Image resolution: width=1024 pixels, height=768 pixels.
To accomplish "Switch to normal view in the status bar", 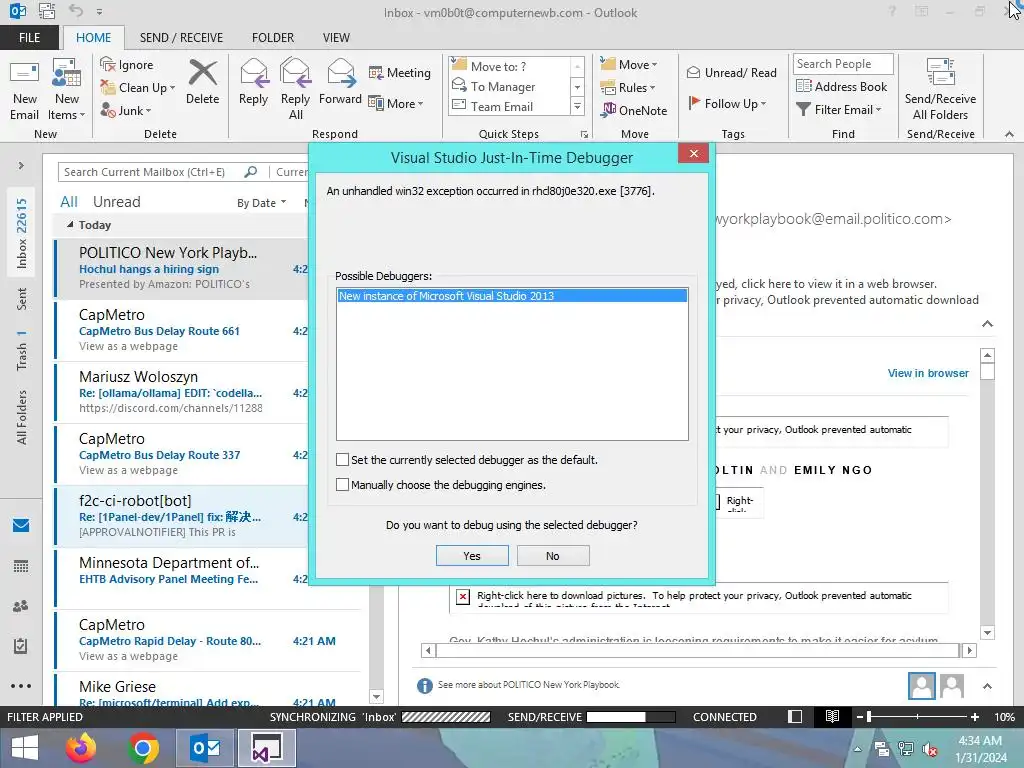I will tap(795, 716).
